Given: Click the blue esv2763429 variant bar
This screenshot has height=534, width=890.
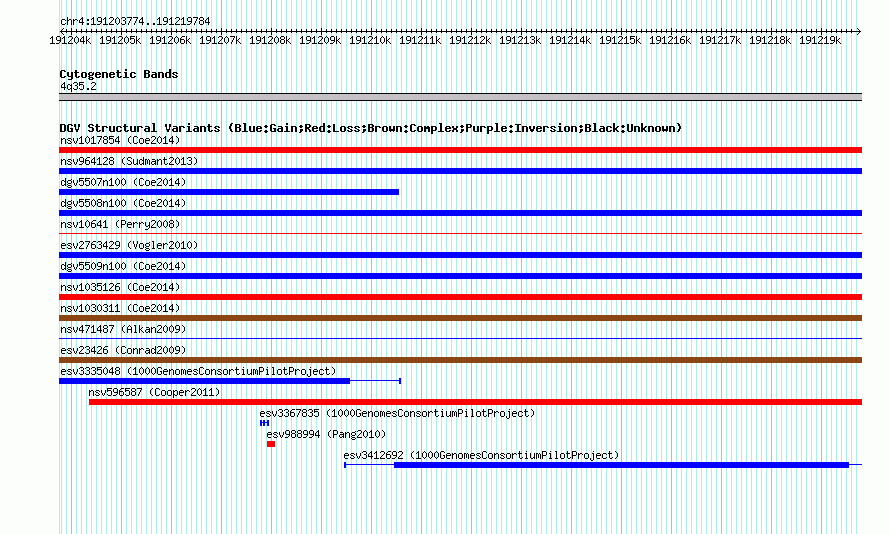Looking at the screenshot, I should click(460, 255).
